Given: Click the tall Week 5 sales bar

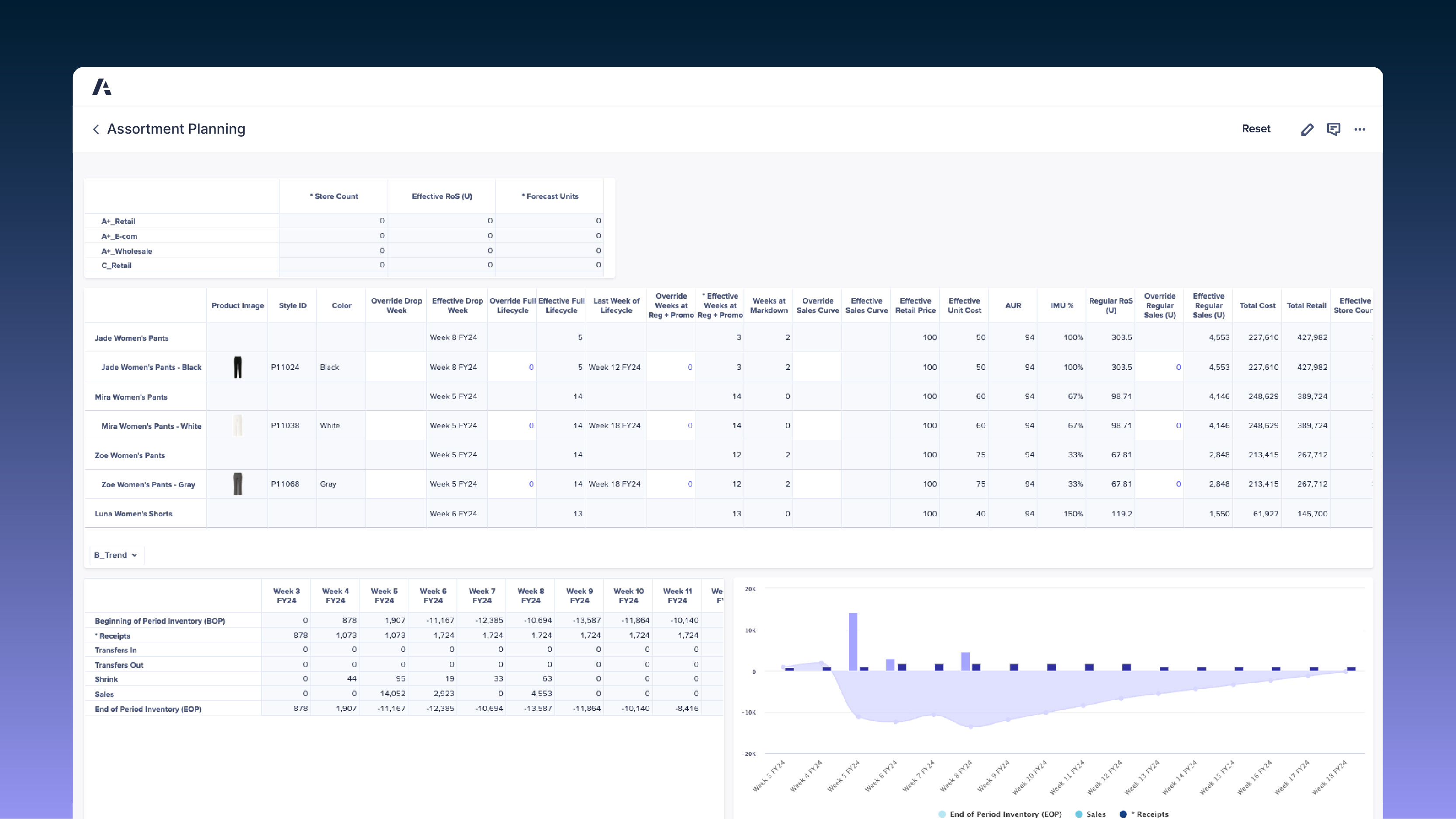Looking at the screenshot, I should tap(852, 642).
